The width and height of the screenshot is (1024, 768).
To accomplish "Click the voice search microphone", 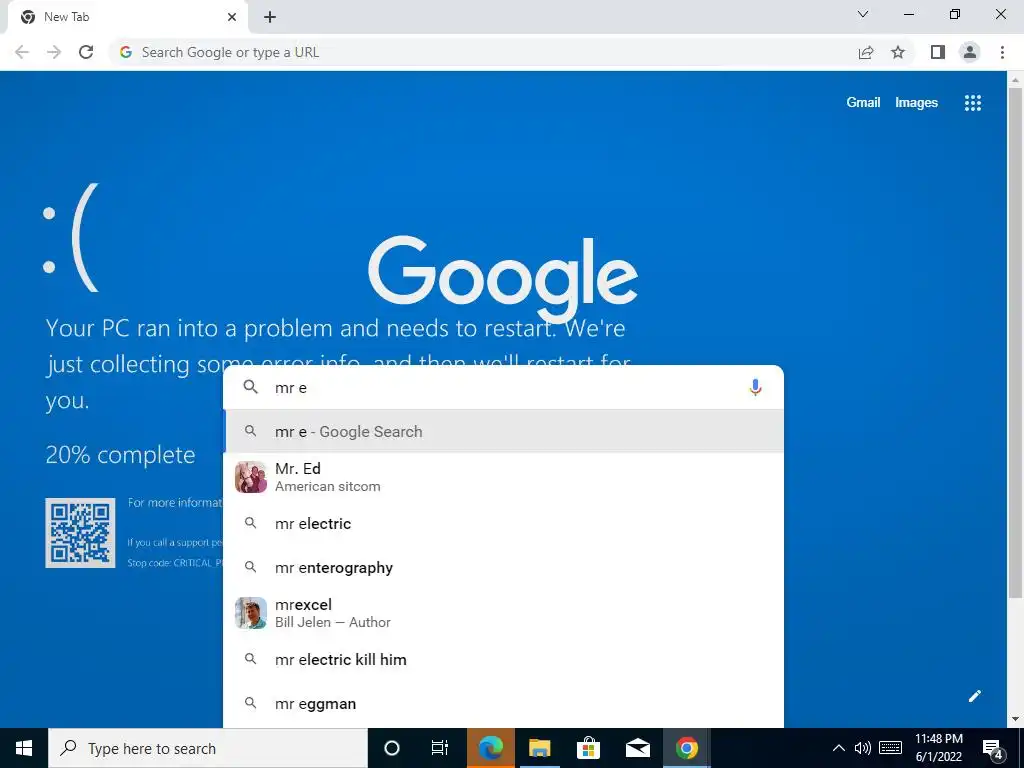I will pyautogui.click(x=755, y=387).
